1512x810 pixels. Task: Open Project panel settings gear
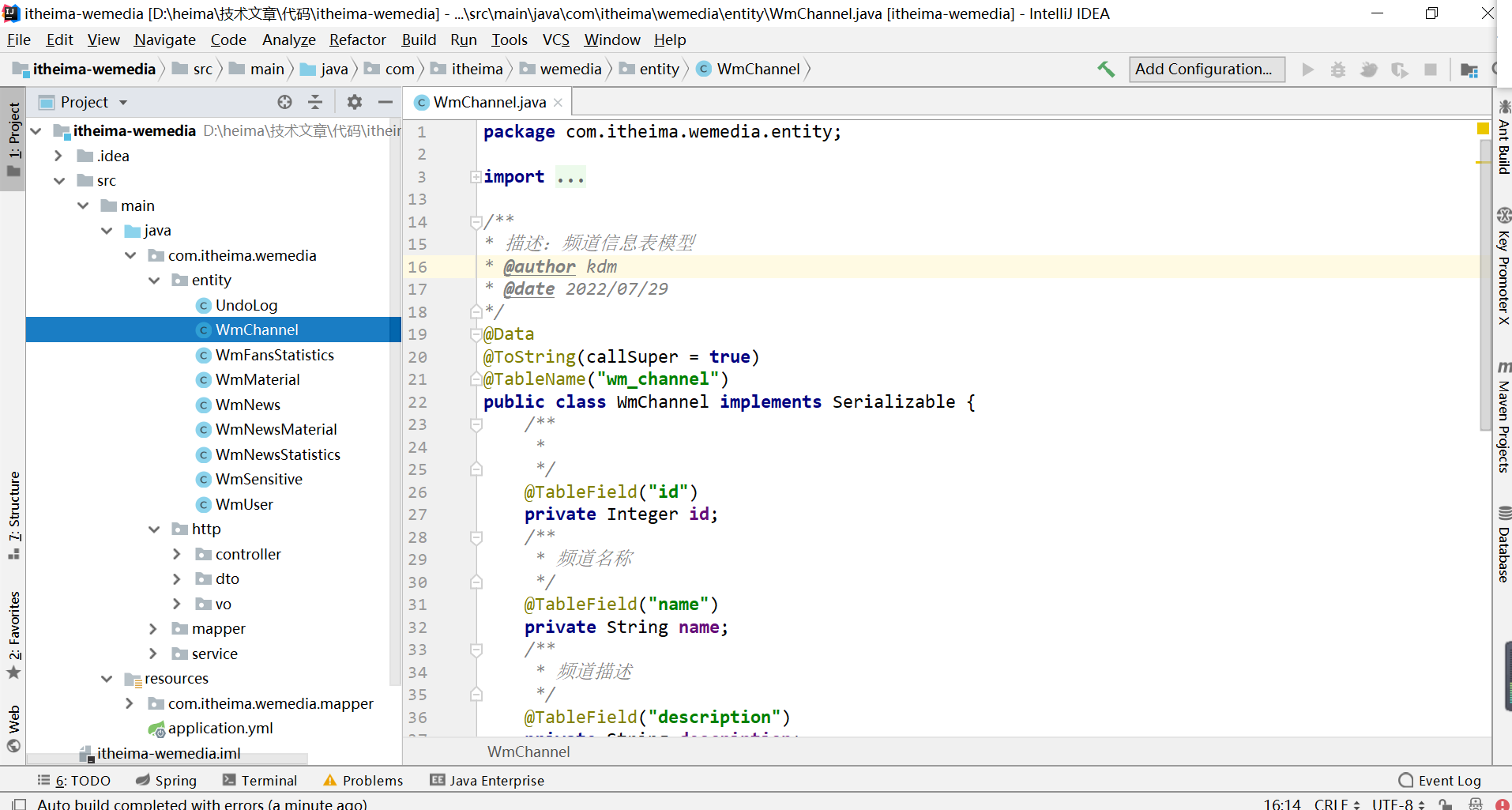tap(355, 102)
